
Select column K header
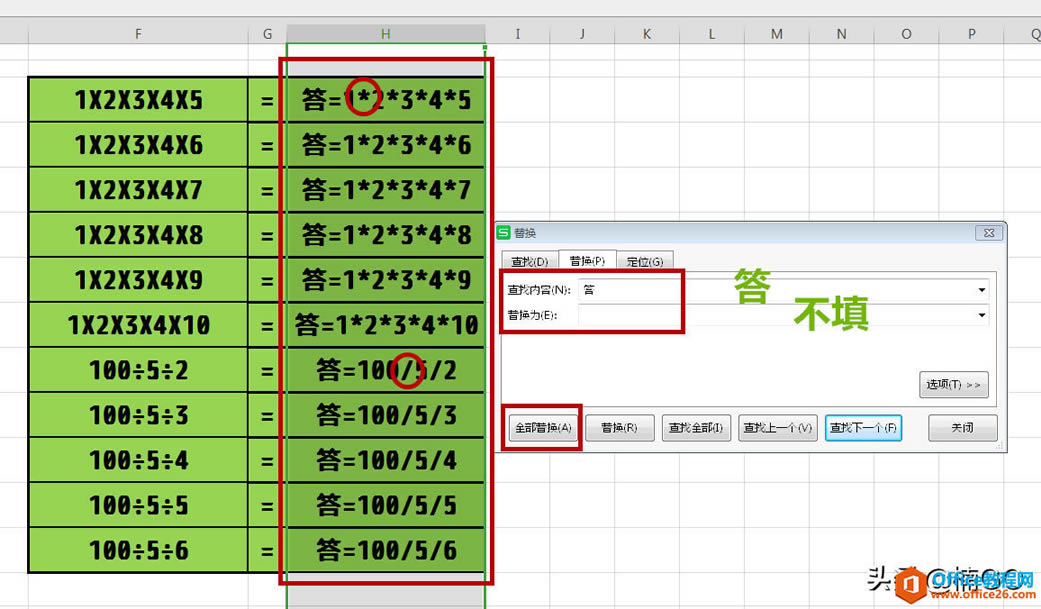coord(647,34)
